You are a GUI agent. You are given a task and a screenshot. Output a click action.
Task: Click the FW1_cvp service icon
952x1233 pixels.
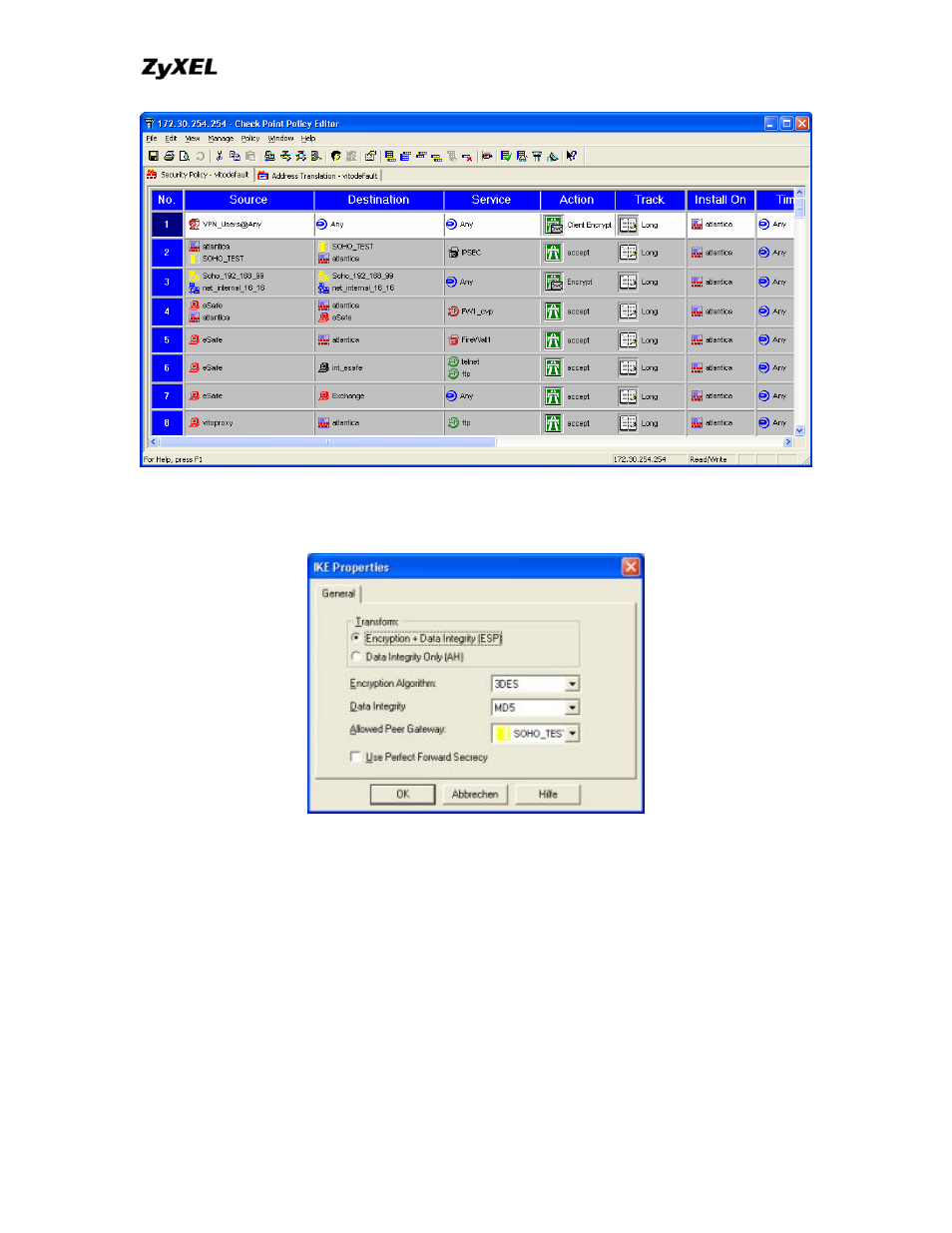(x=453, y=311)
